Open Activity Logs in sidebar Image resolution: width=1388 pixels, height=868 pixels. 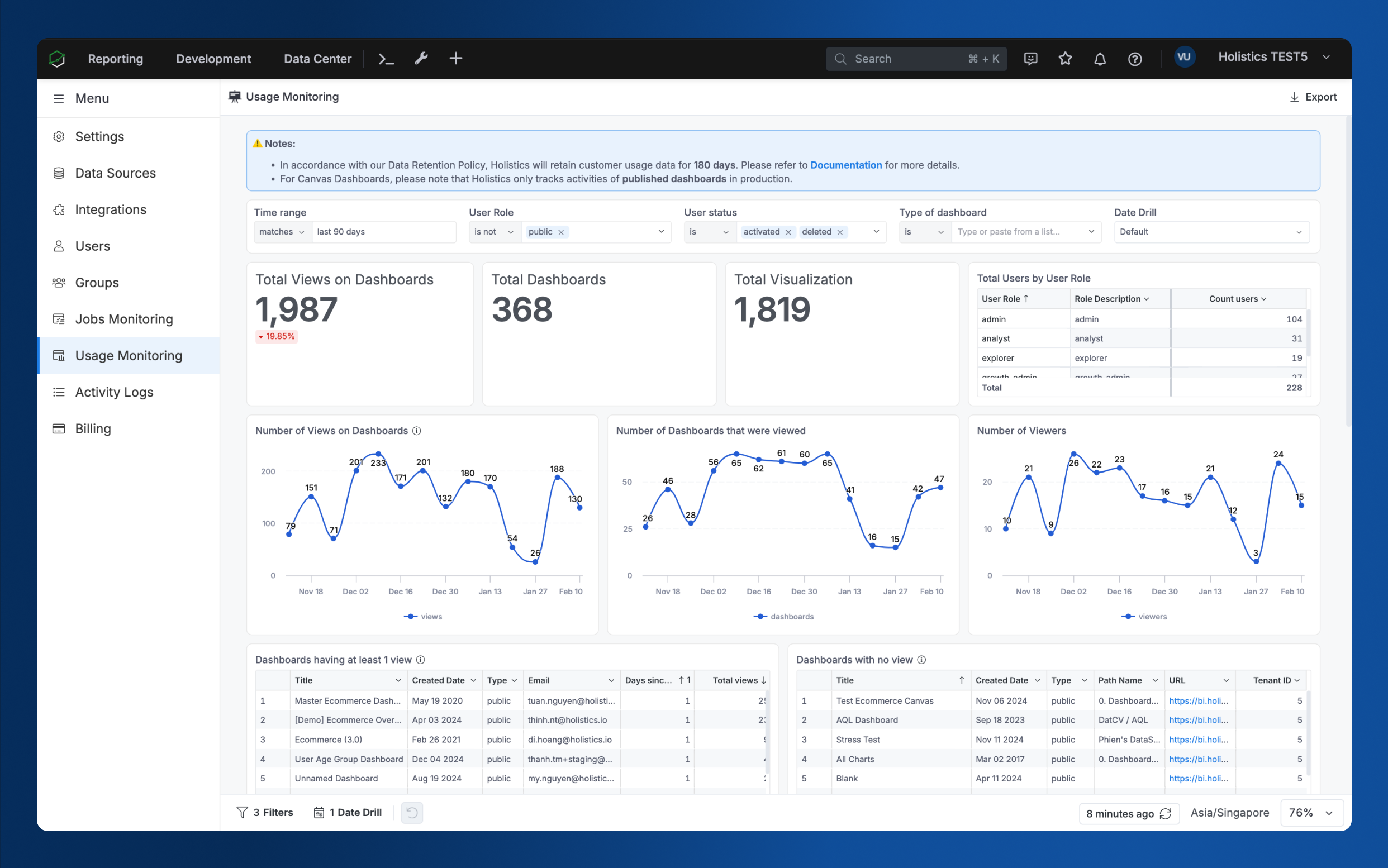pyautogui.click(x=113, y=392)
